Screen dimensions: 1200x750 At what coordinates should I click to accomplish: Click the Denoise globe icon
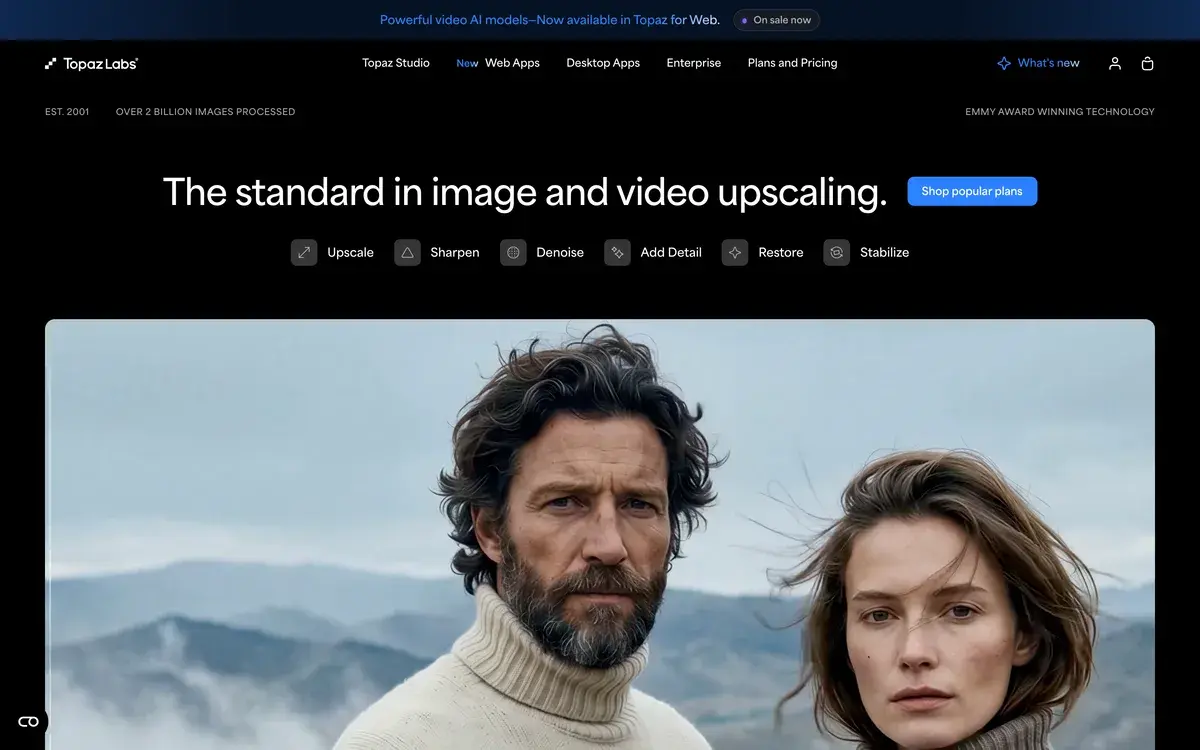tap(513, 253)
